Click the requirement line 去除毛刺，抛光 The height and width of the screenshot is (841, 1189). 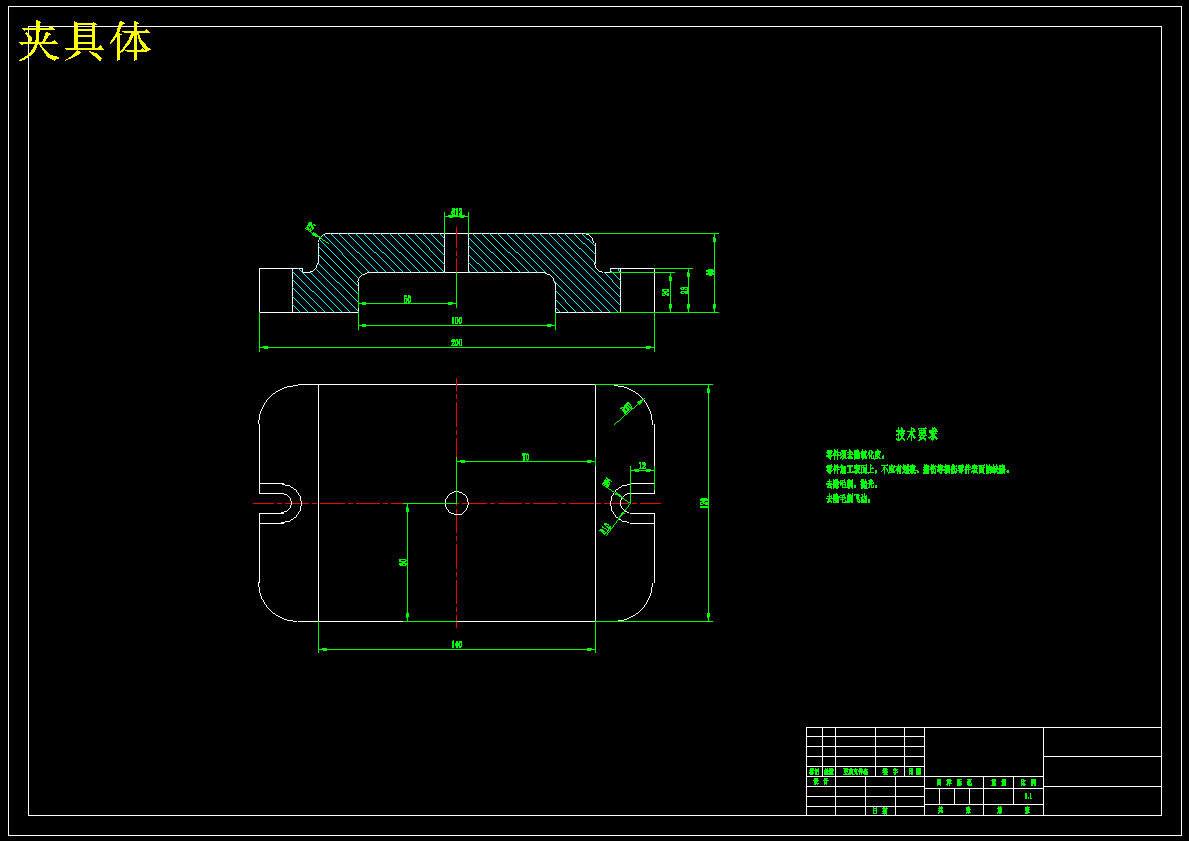(x=851, y=484)
